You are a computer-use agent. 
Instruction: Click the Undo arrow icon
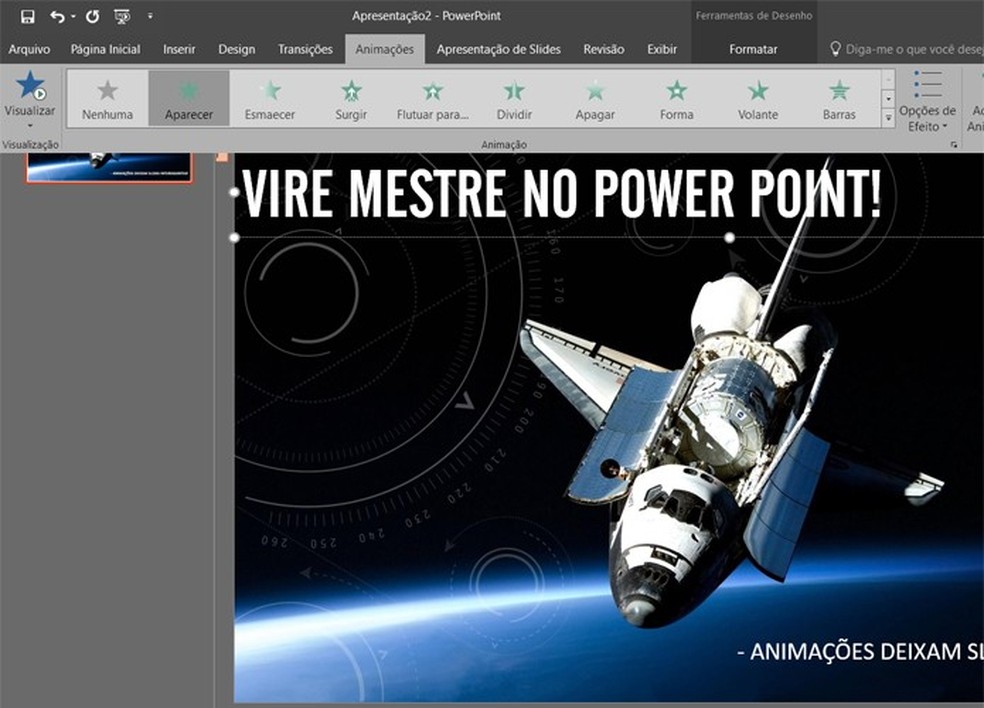click(x=57, y=16)
